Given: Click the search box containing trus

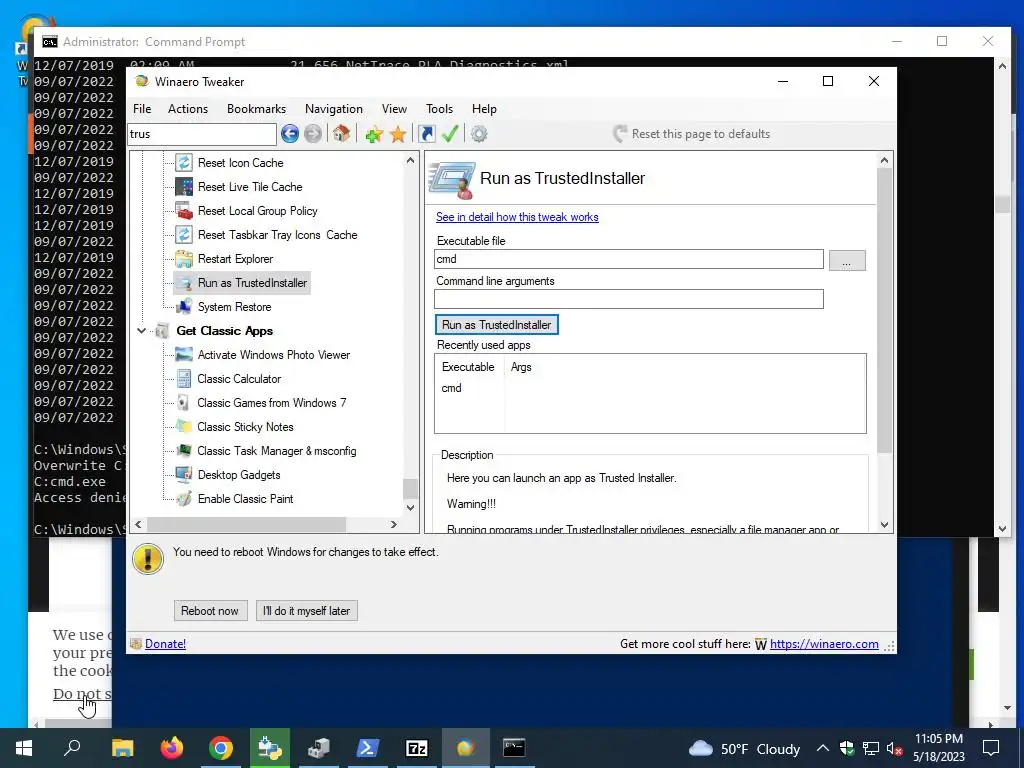Looking at the screenshot, I should tap(202, 134).
